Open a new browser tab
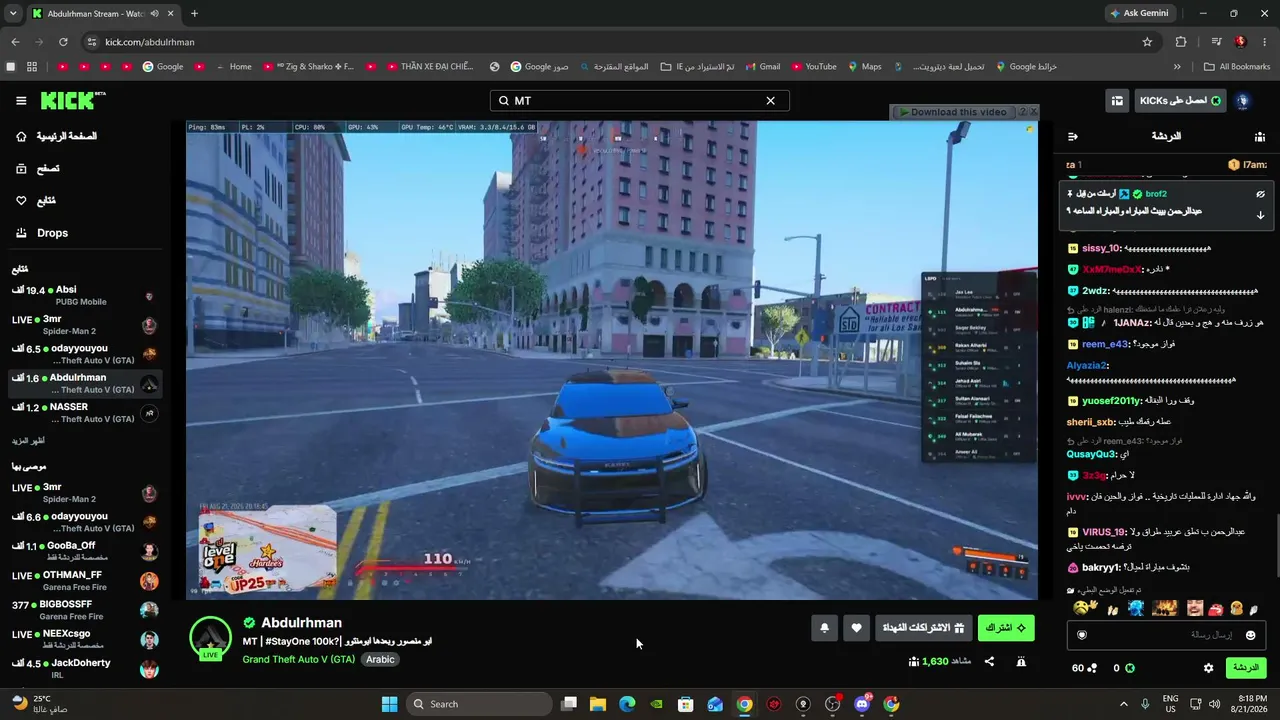This screenshot has height=720, width=1280. point(194,14)
